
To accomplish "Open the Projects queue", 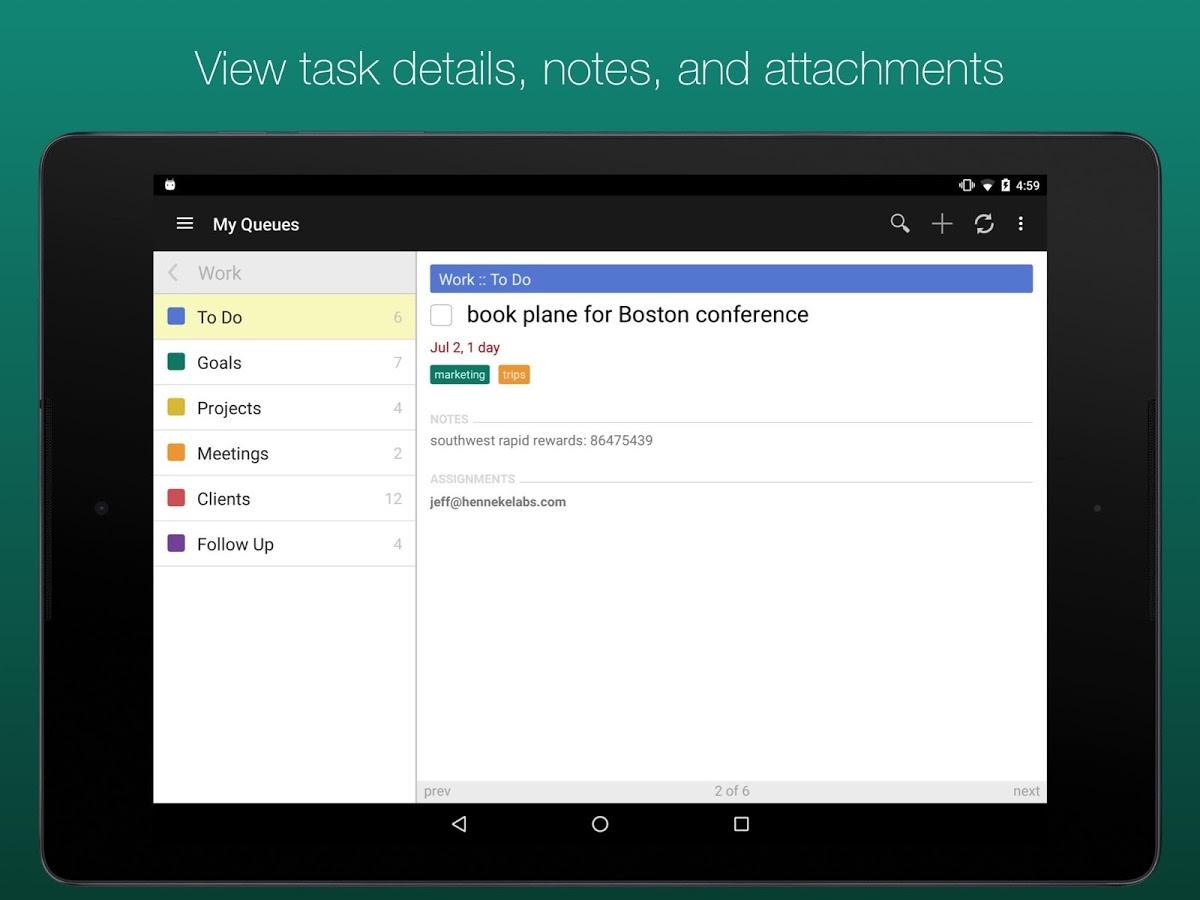I will (x=285, y=408).
